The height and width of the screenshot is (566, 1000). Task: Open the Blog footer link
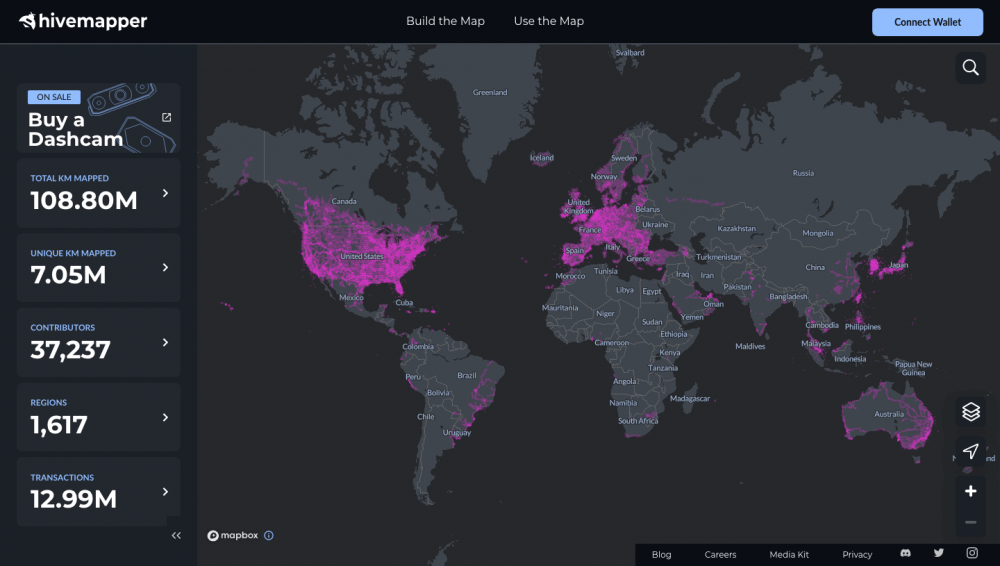[661, 555]
